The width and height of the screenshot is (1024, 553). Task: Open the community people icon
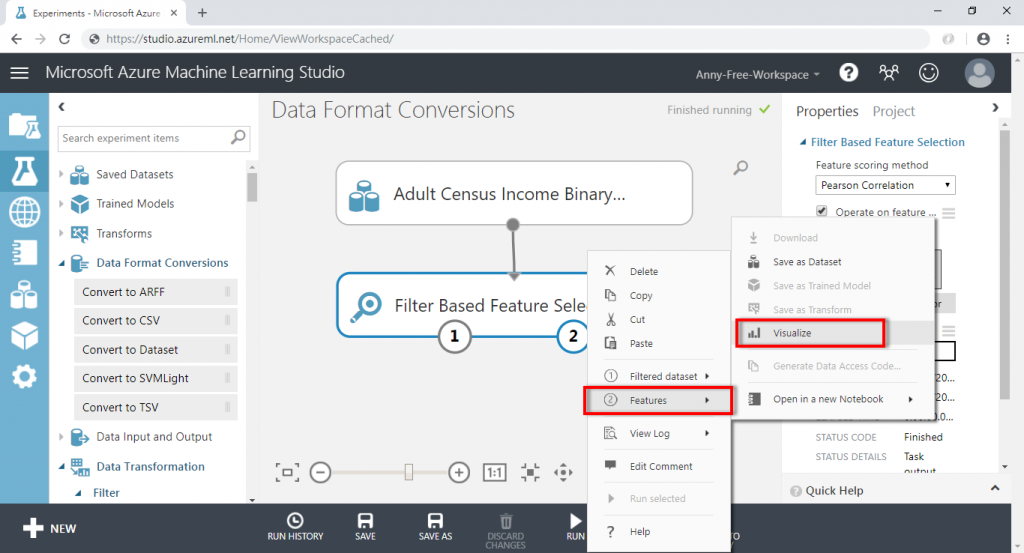[x=888, y=72]
